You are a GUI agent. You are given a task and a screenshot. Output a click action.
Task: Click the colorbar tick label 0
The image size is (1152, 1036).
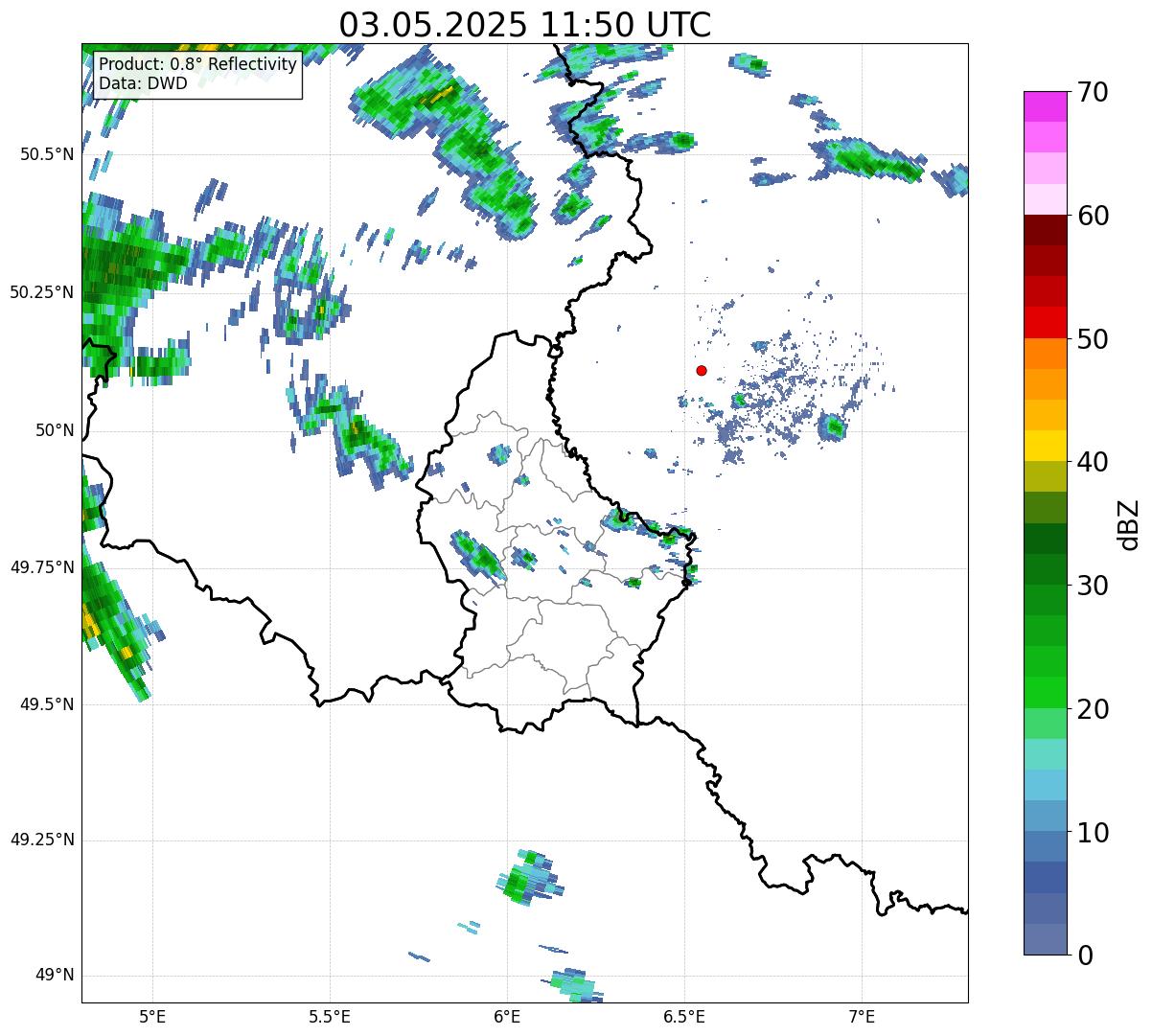pos(1084,955)
